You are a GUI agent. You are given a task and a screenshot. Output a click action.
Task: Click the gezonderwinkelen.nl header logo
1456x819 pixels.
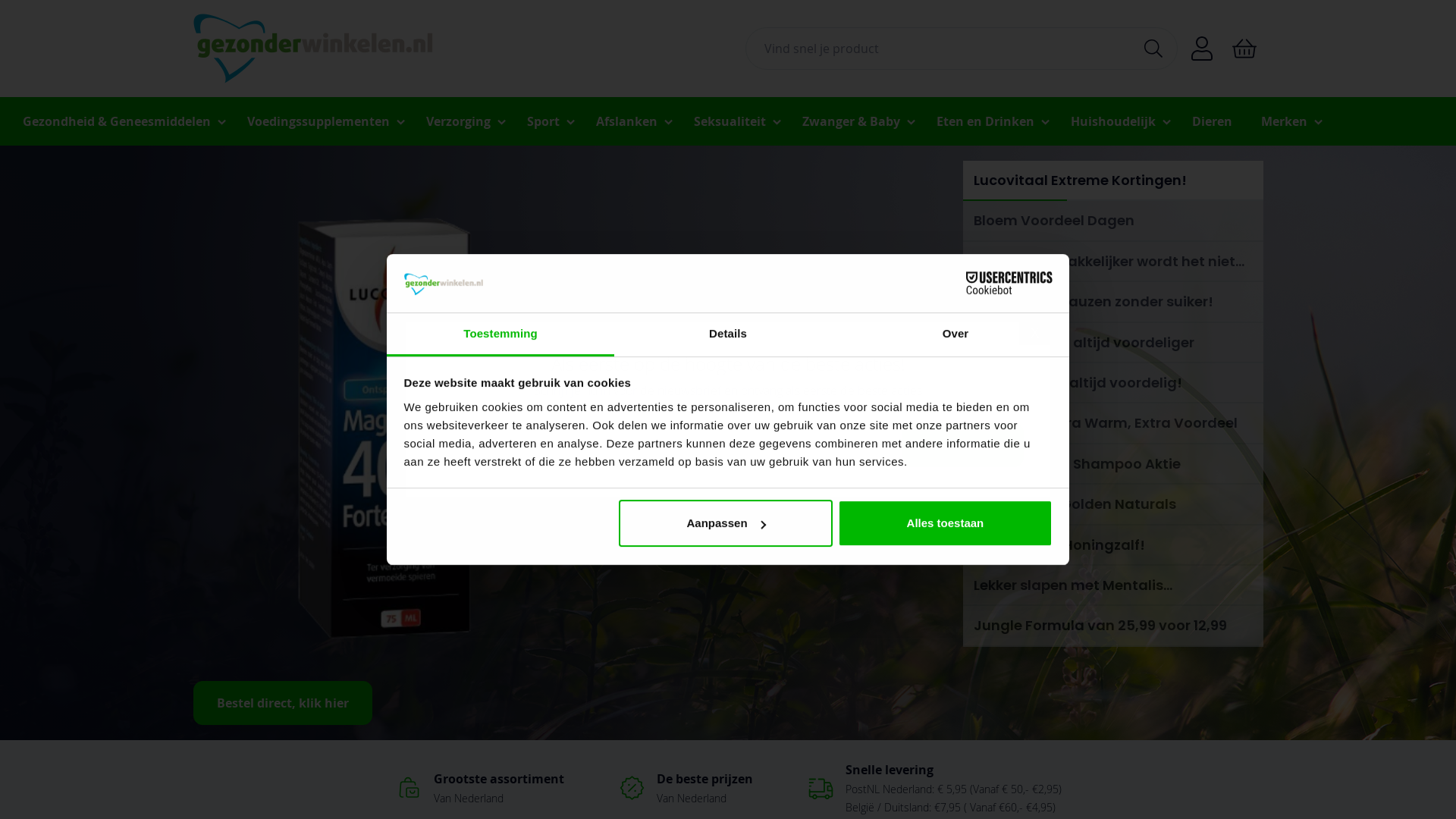pos(313,48)
